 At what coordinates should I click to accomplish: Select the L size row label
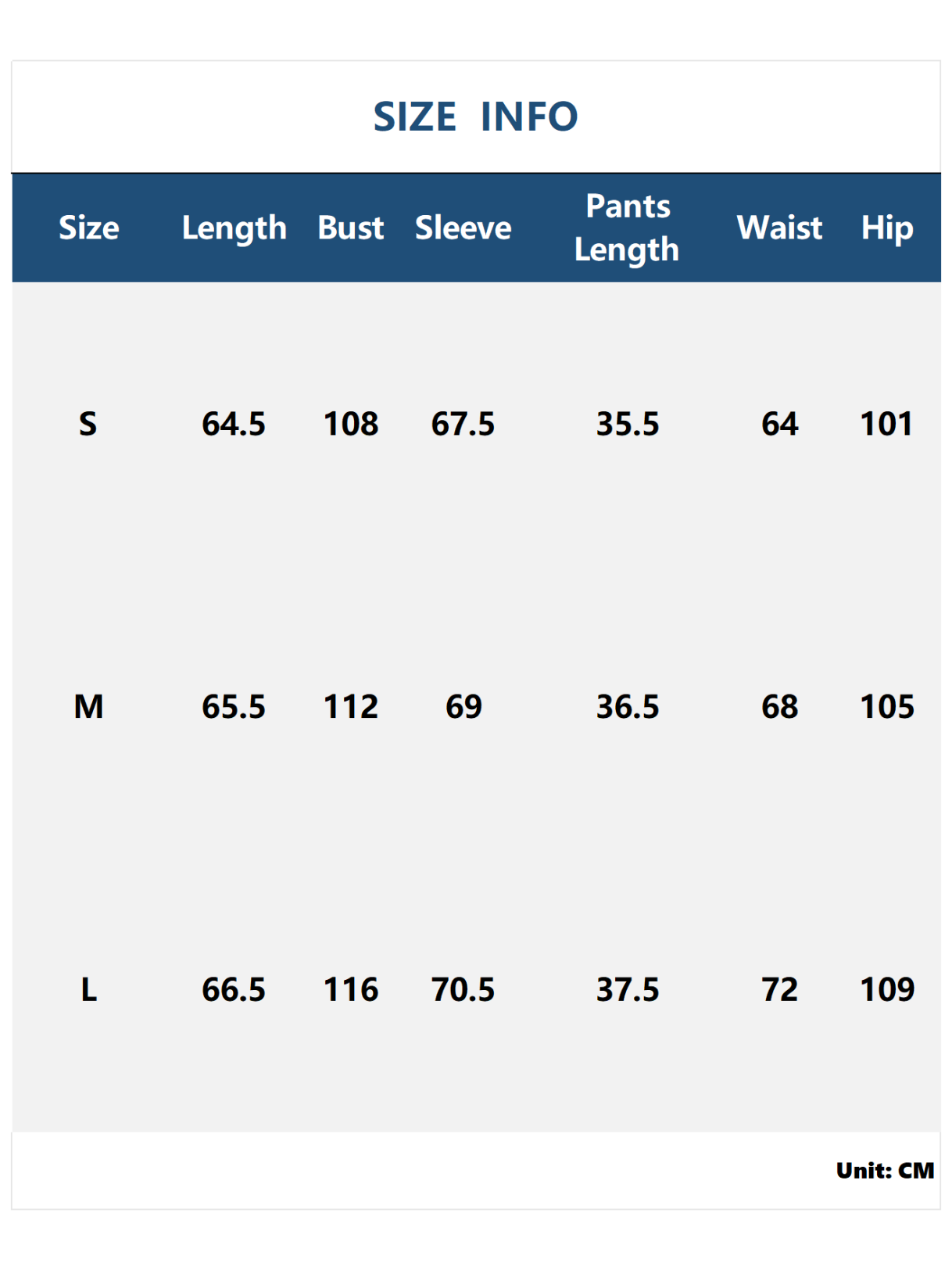89,990
